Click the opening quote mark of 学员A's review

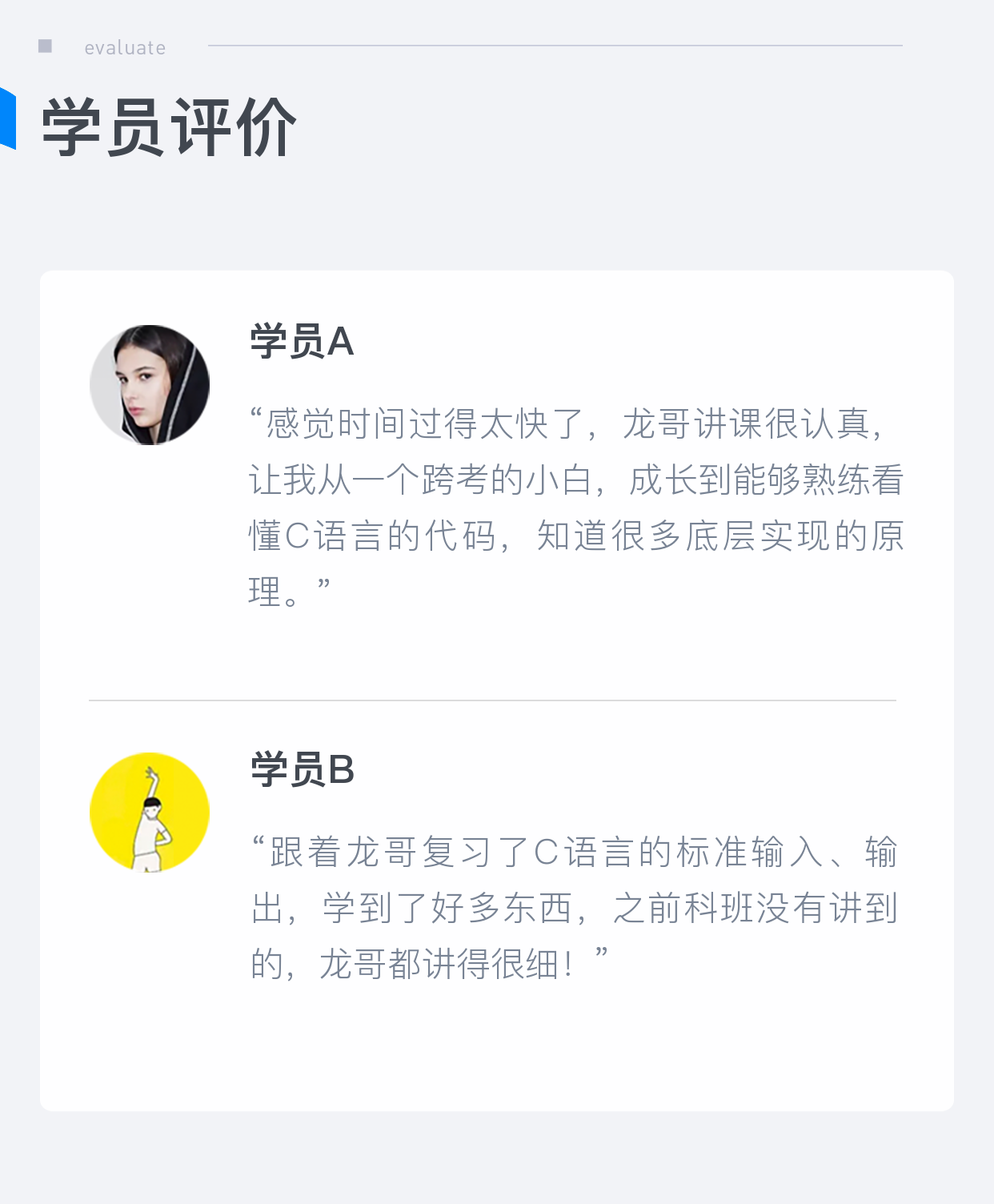point(257,415)
